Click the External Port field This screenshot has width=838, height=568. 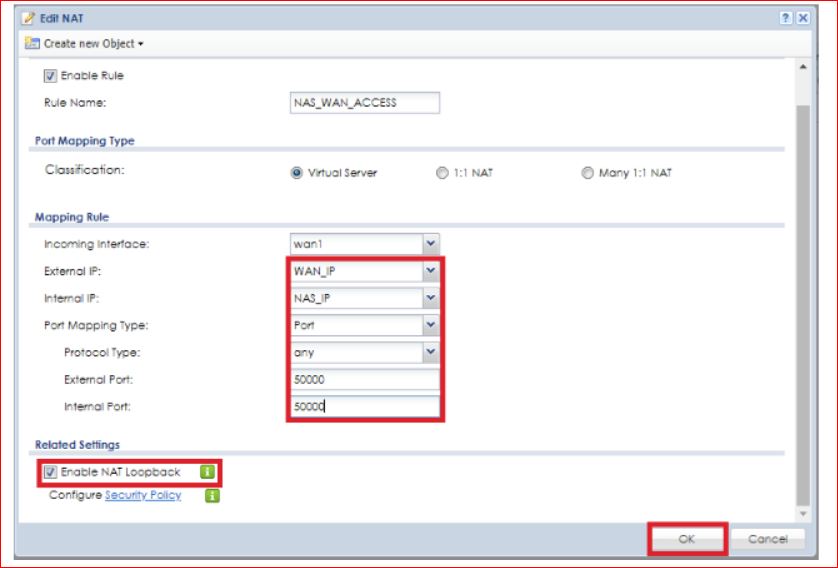pos(365,379)
